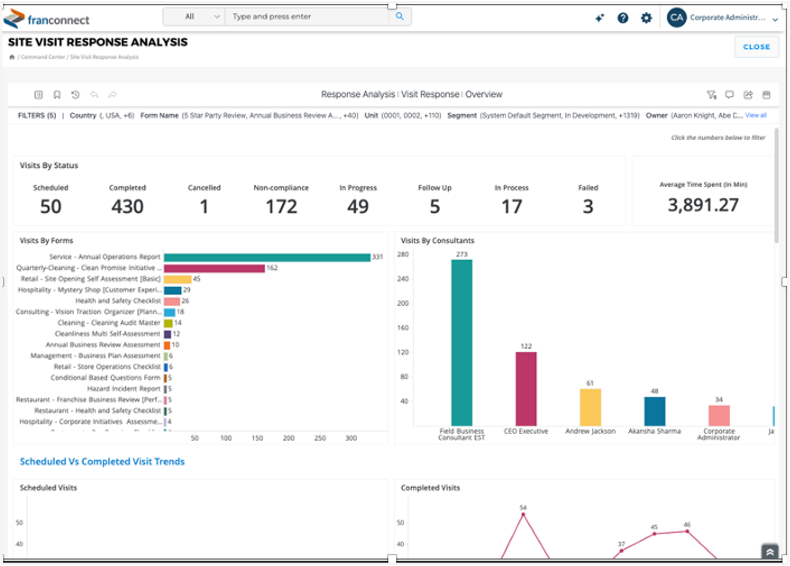Select the Retail Site Opening Self Assessment bar

coord(178,279)
